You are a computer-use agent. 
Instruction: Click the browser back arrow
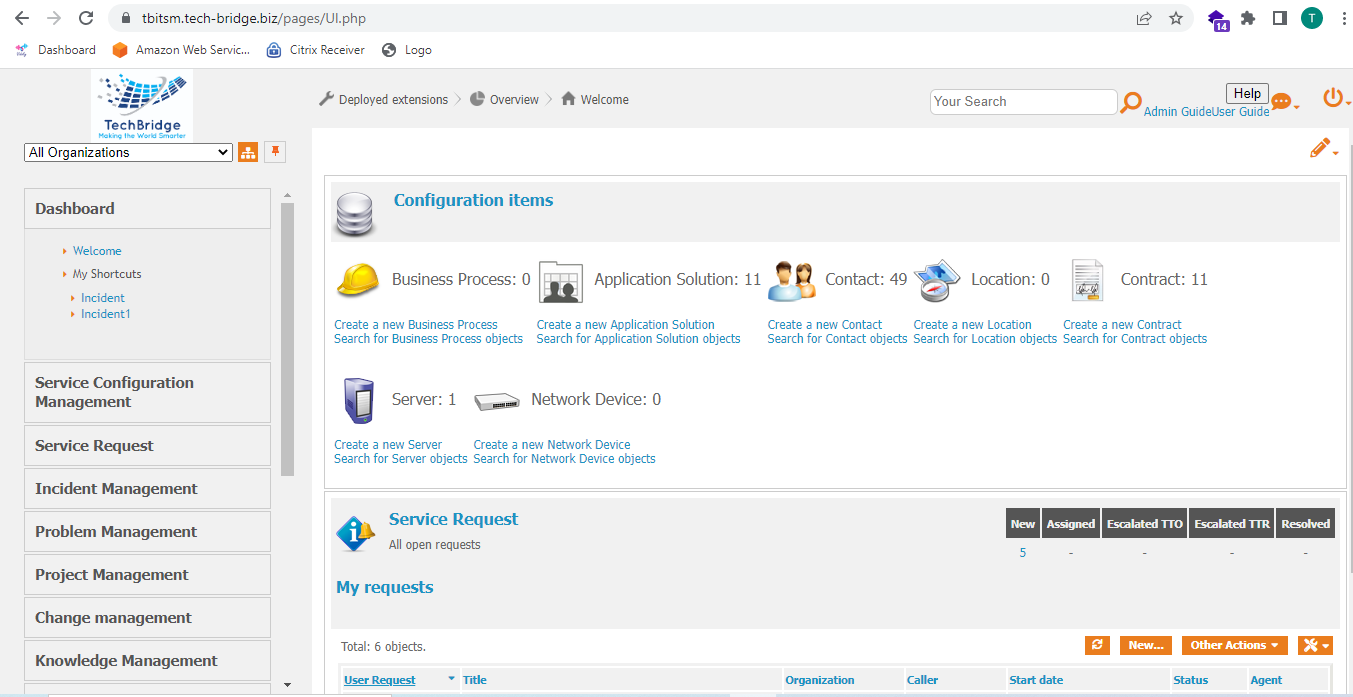pos(21,18)
